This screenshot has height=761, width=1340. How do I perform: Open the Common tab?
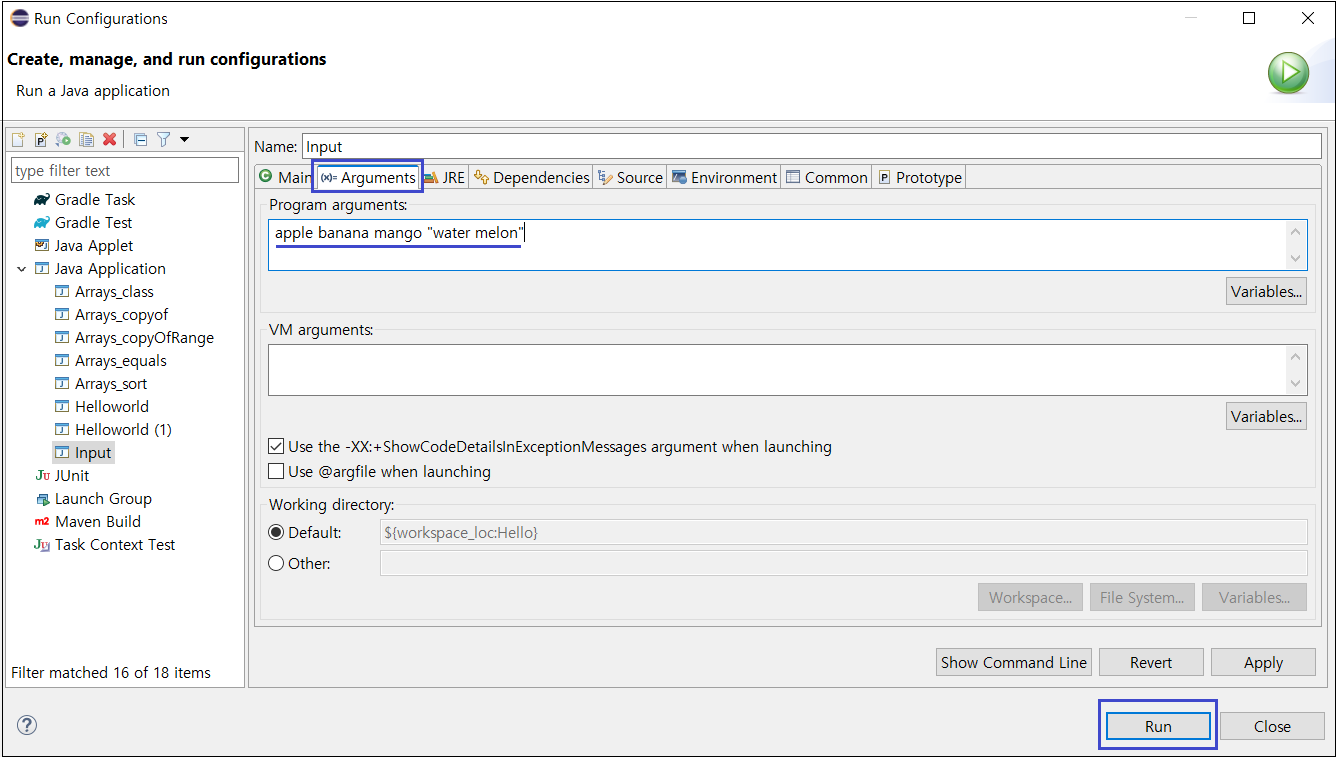coord(826,177)
